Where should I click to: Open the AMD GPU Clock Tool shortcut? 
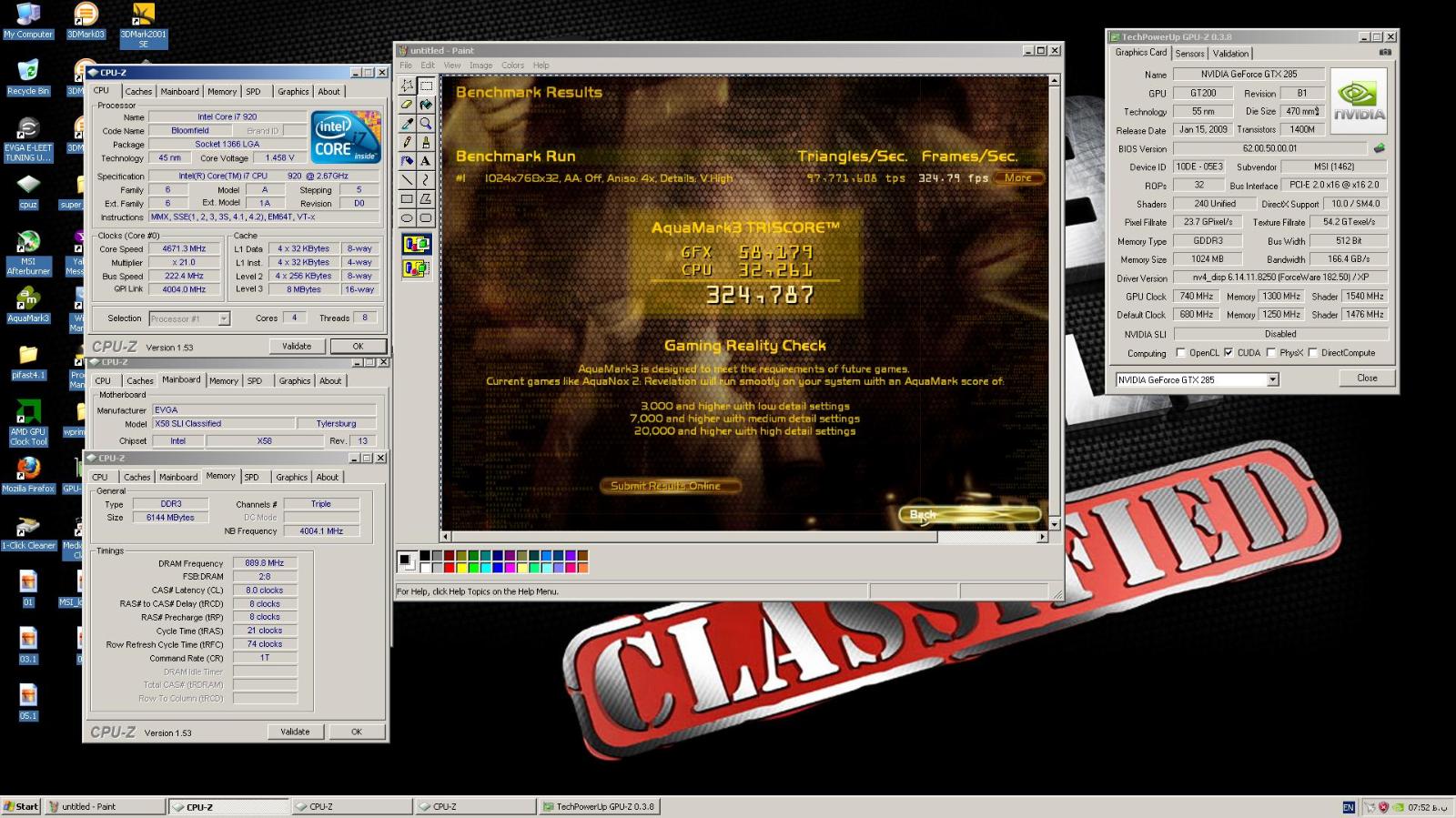point(28,423)
